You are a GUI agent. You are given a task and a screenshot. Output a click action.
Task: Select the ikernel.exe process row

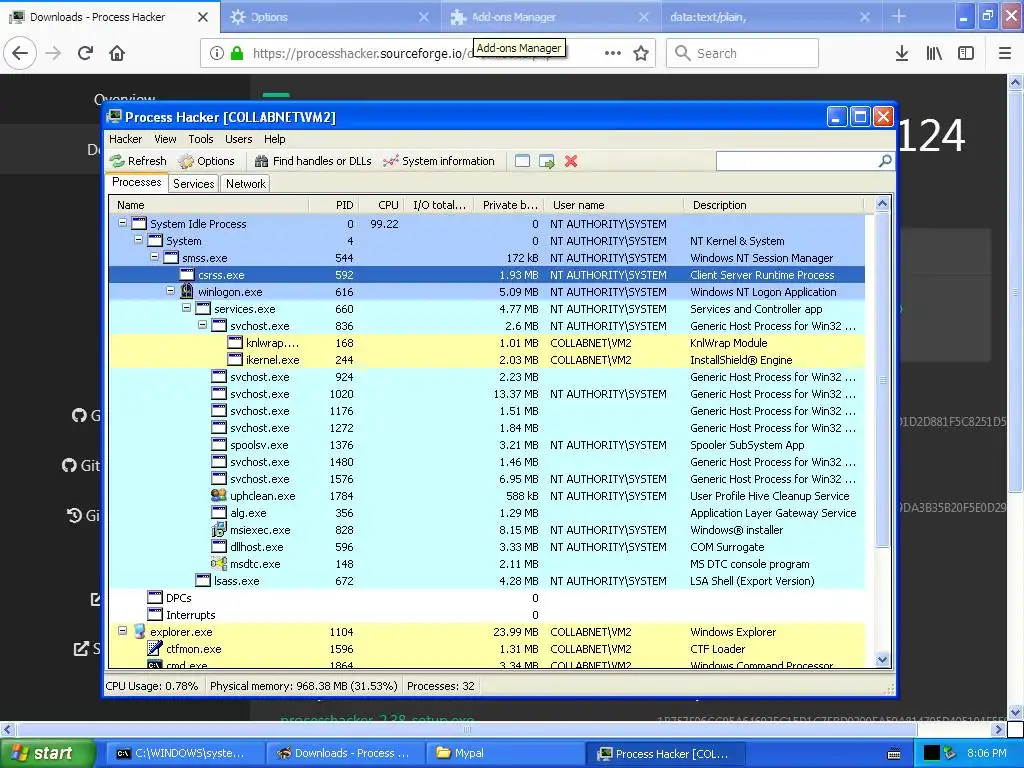tap(487, 360)
